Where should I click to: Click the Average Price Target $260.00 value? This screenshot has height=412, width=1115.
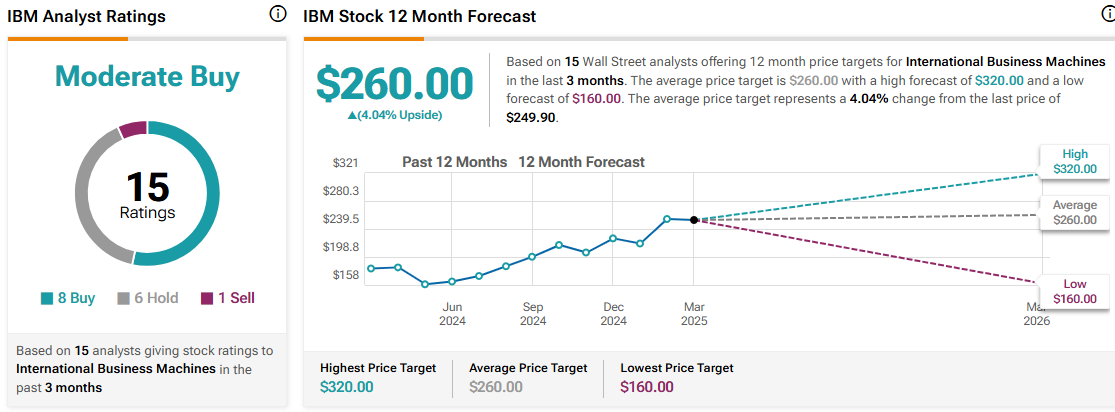[496, 387]
